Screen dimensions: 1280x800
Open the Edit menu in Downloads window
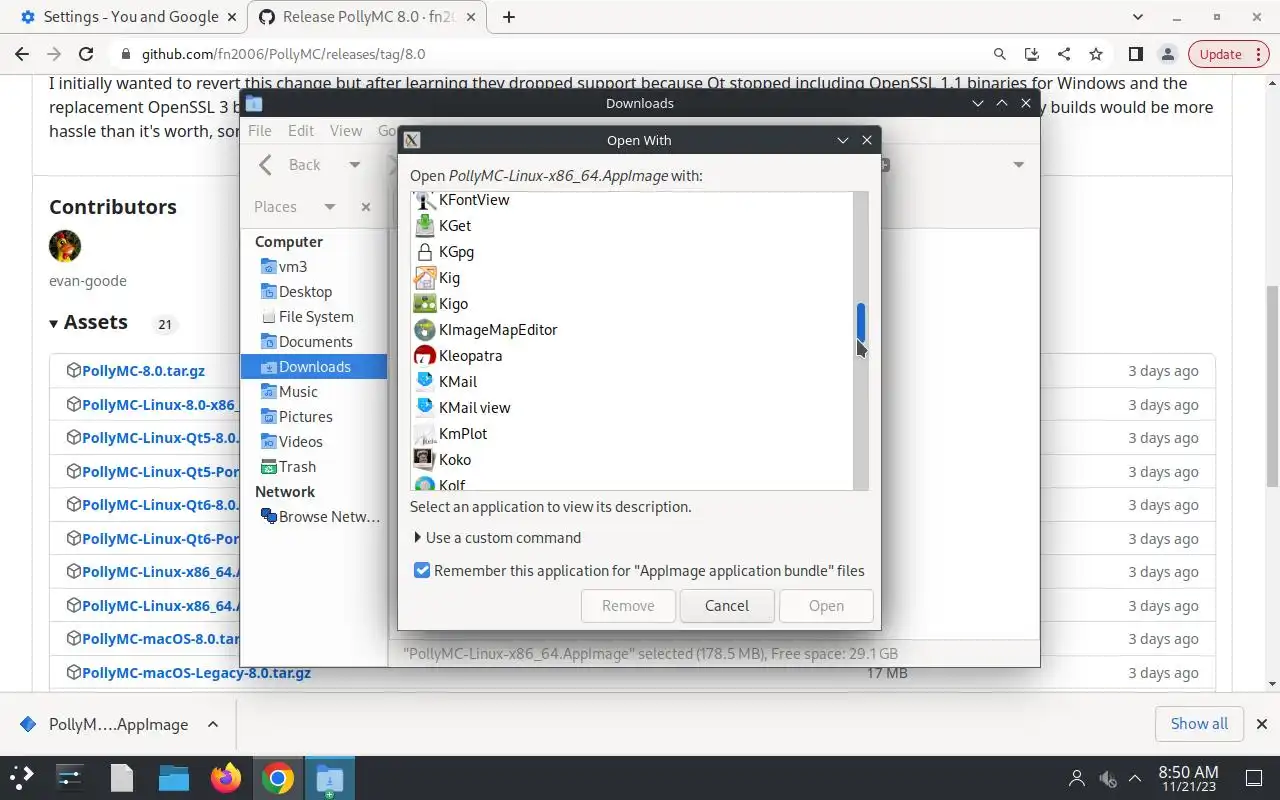[x=301, y=131]
